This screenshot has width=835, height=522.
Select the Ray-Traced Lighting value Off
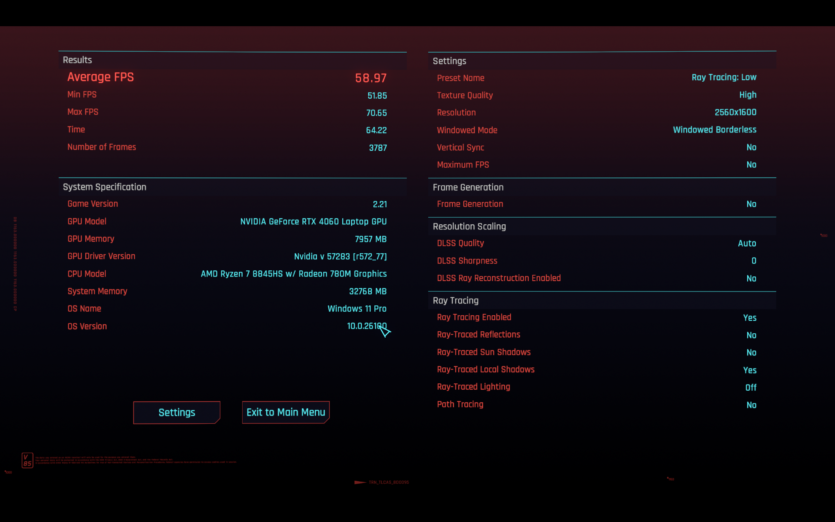(751, 388)
